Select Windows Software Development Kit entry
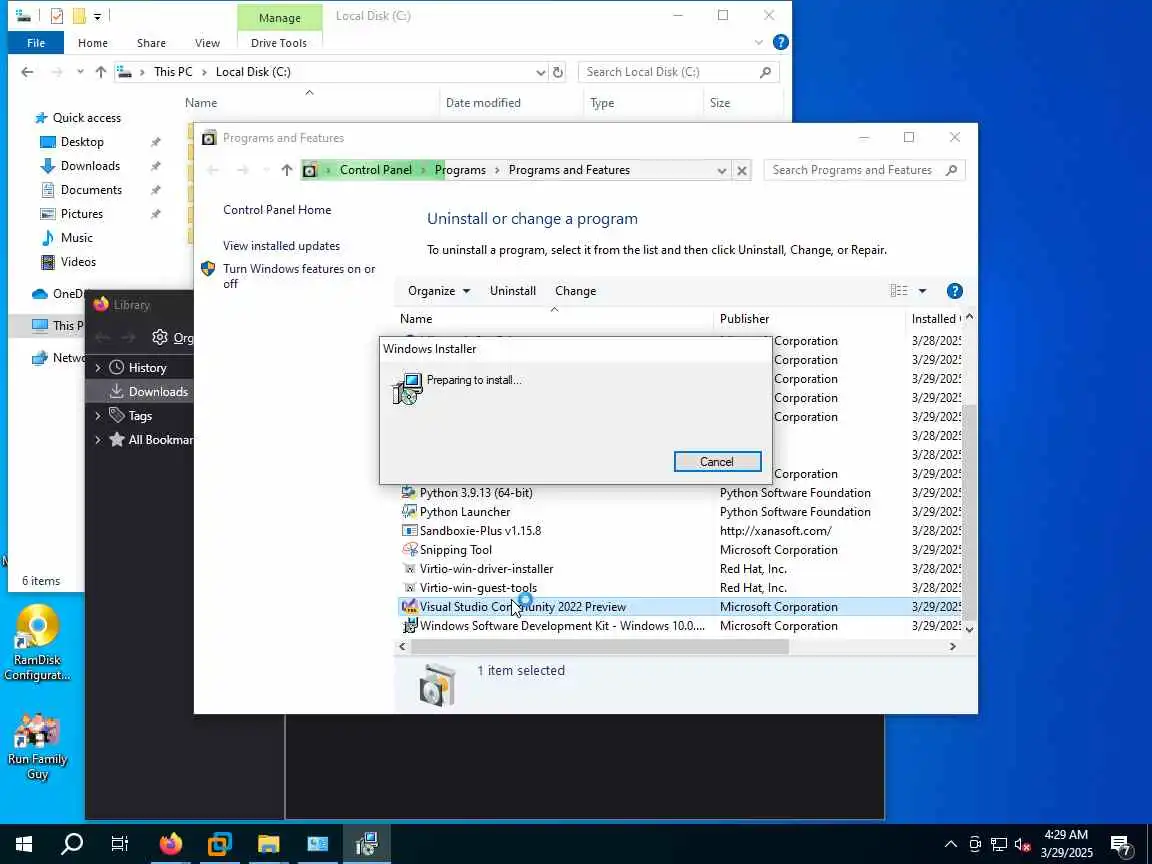Screen dimensions: 1152x864 tap(562, 626)
